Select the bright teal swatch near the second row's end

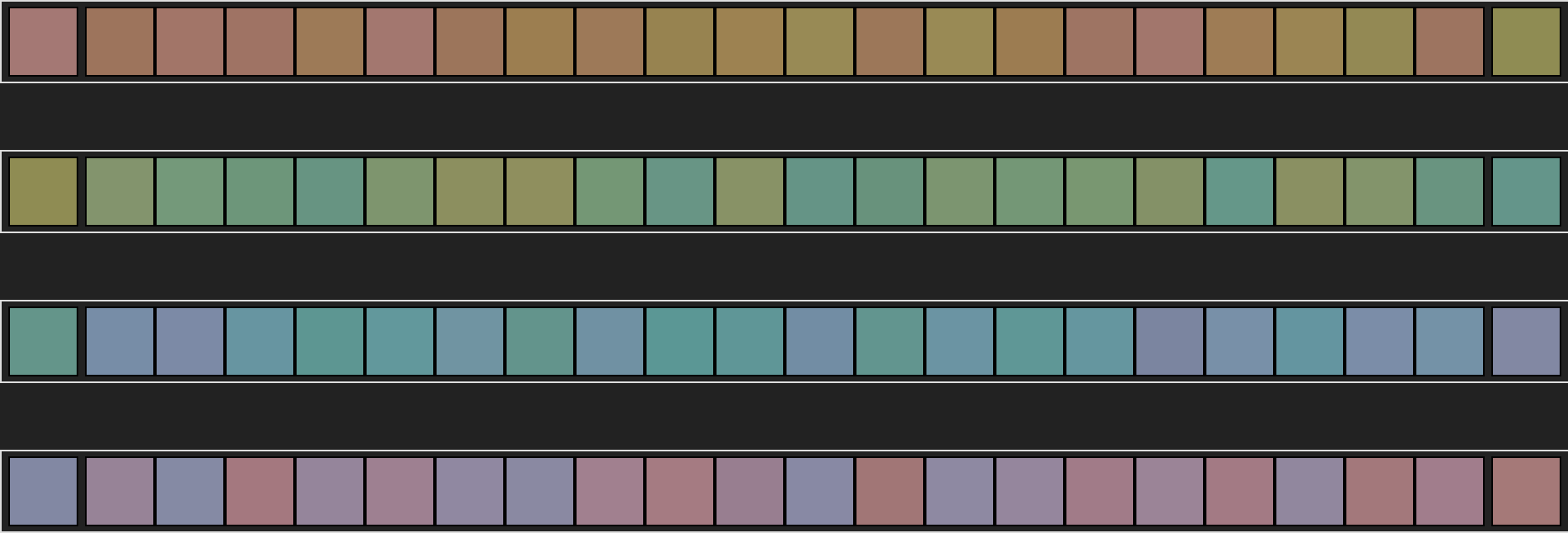pos(1240,192)
